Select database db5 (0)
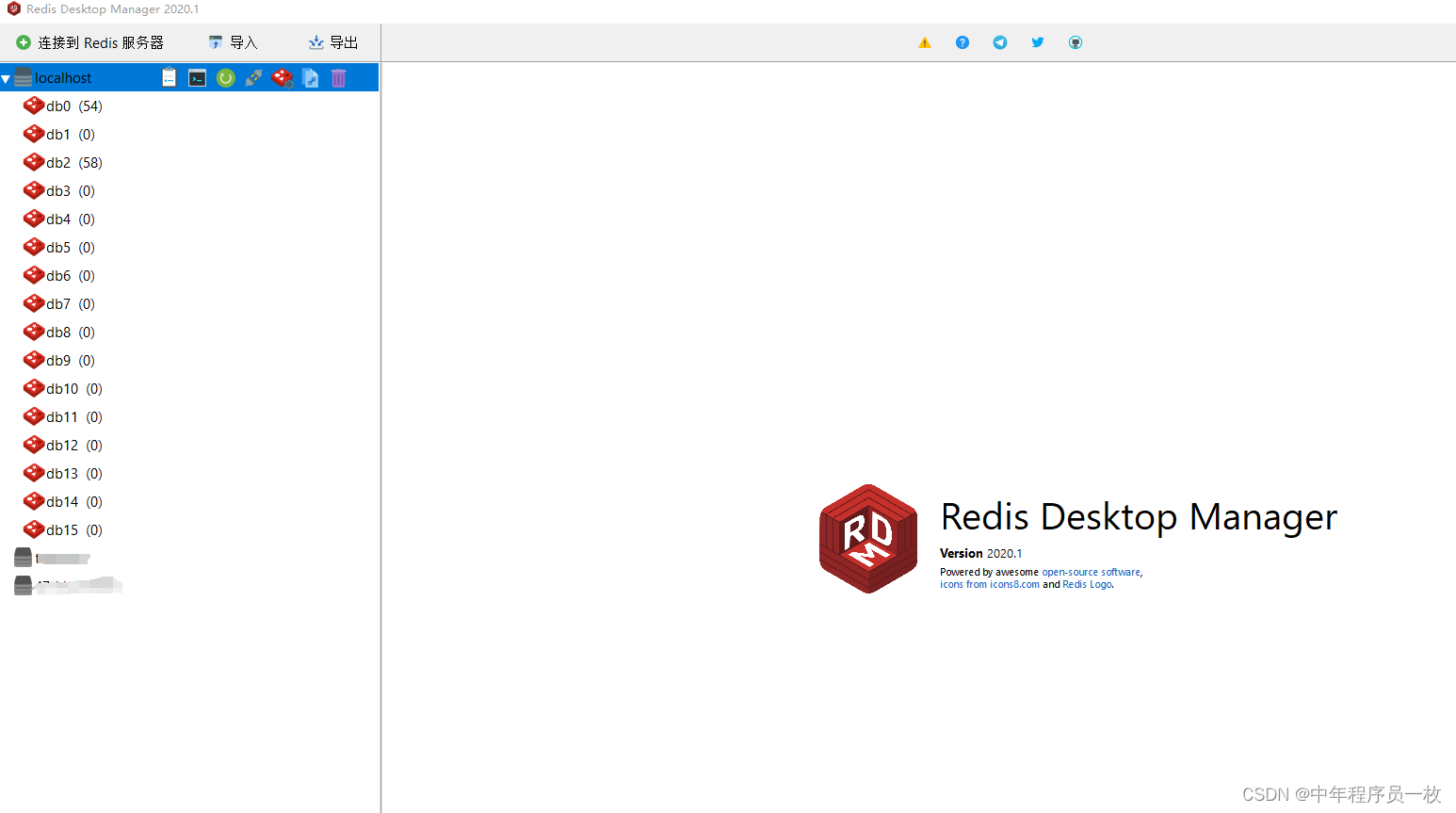 tap(71, 248)
